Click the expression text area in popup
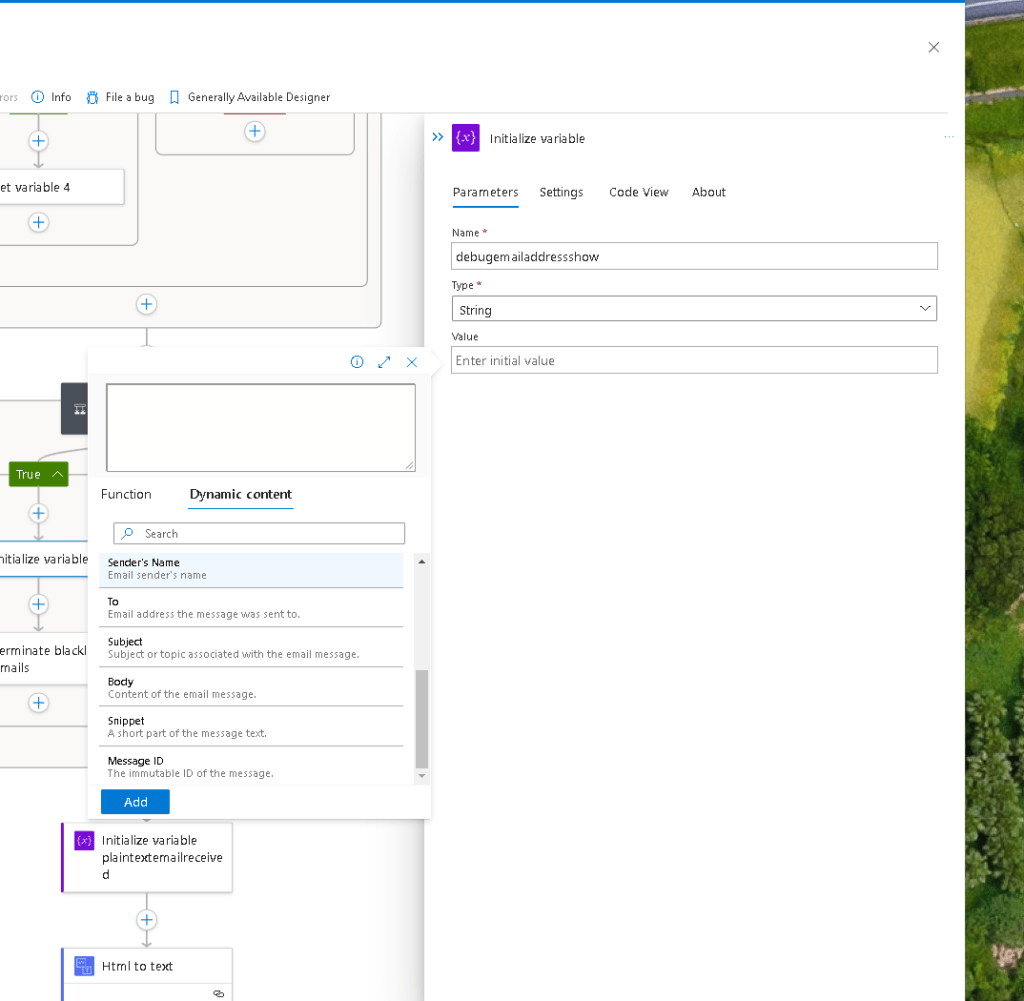 tap(261, 428)
